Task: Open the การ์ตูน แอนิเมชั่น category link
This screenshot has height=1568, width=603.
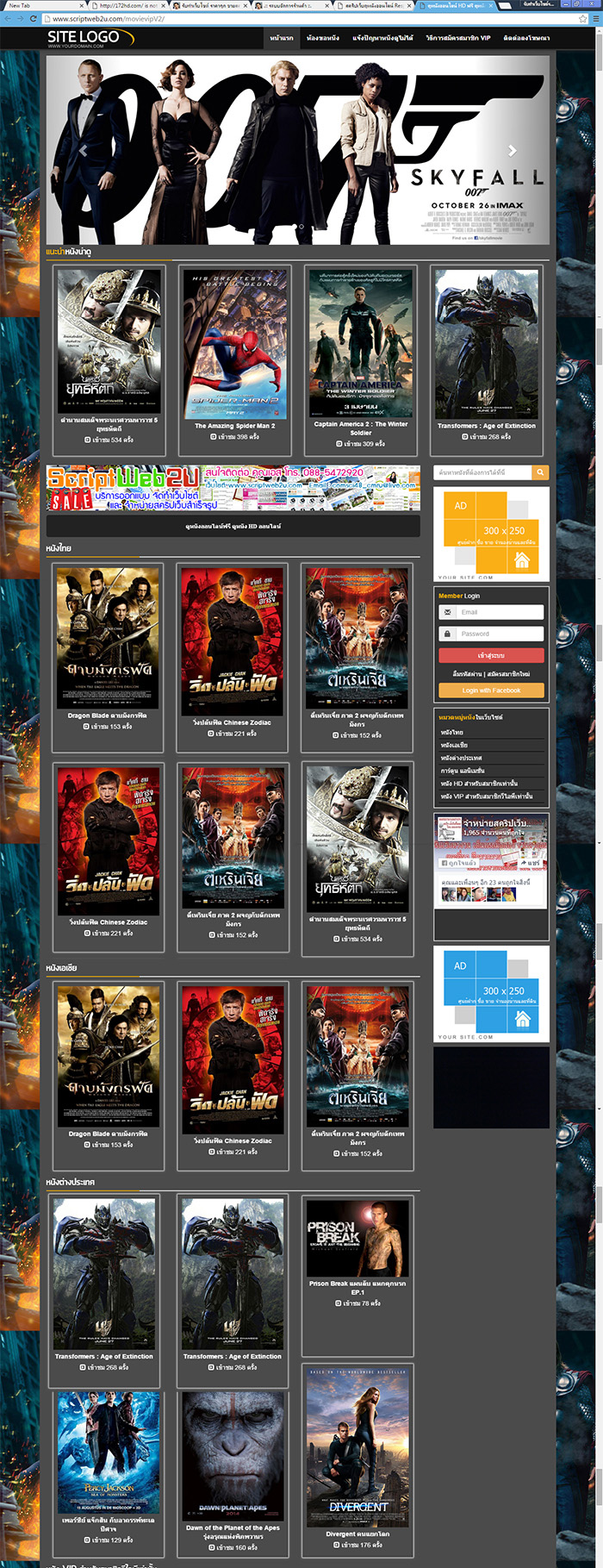Action: [x=463, y=771]
